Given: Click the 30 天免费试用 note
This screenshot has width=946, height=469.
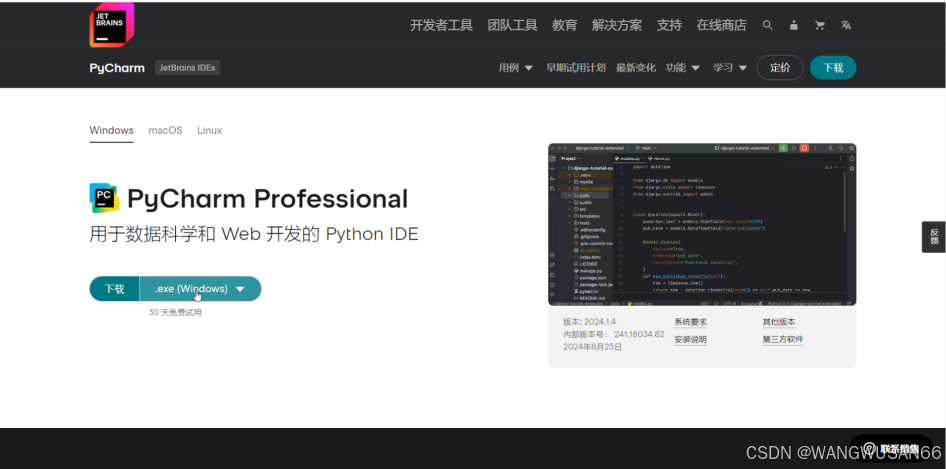Looking at the screenshot, I should click(x=175, y=313).
